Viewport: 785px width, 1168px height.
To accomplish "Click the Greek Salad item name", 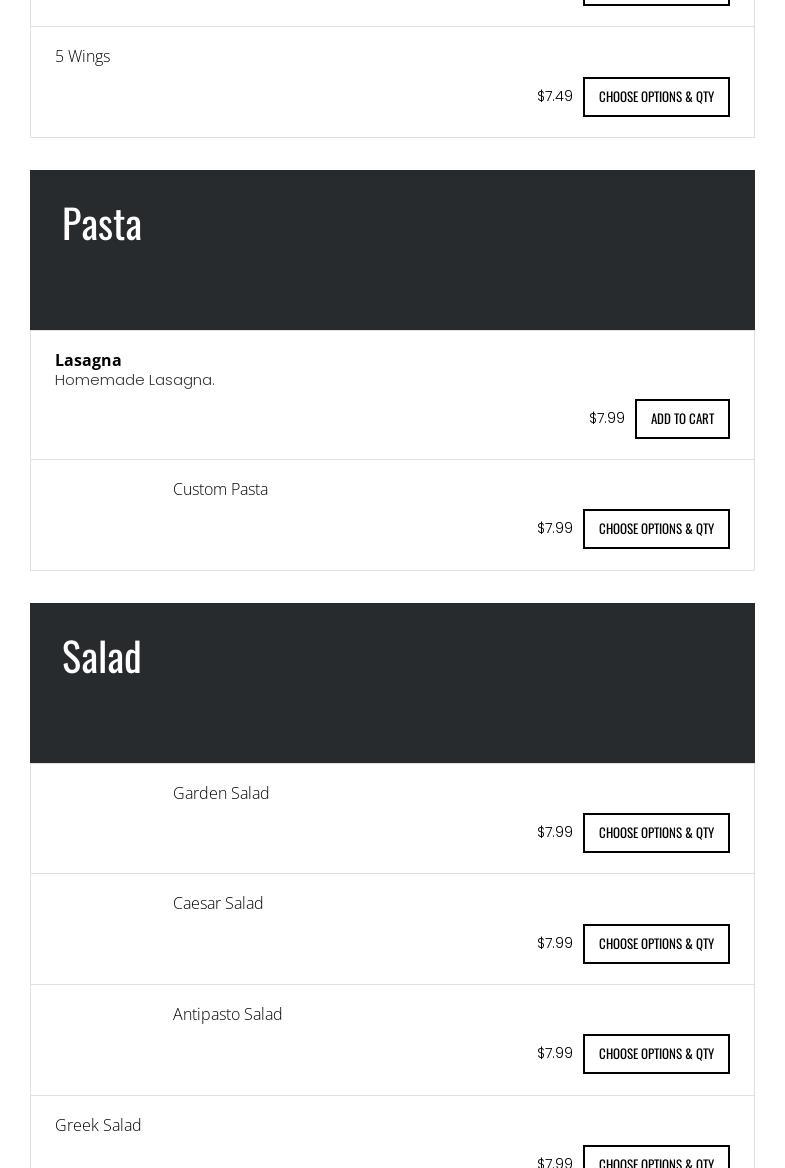I will [98, 1125].
